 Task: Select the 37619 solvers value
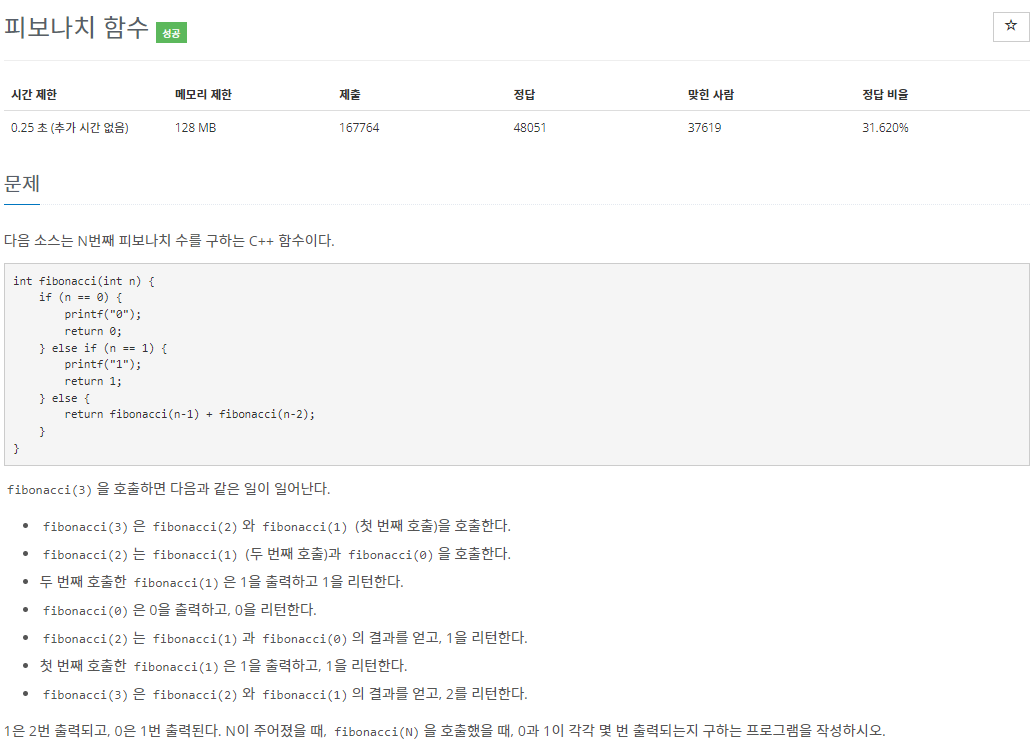click(x=704, y=128)
